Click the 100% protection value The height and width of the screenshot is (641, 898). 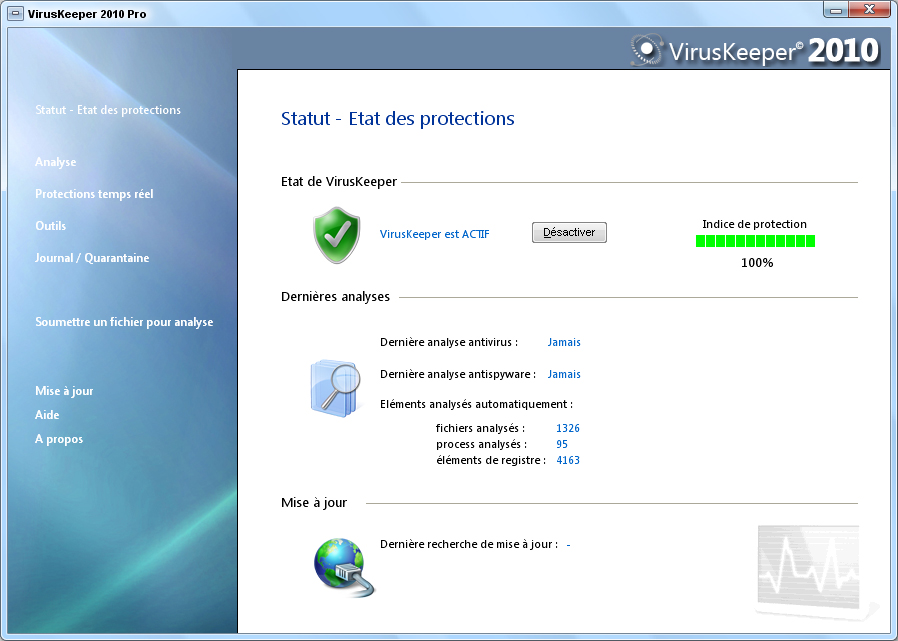tap(757, 263)
